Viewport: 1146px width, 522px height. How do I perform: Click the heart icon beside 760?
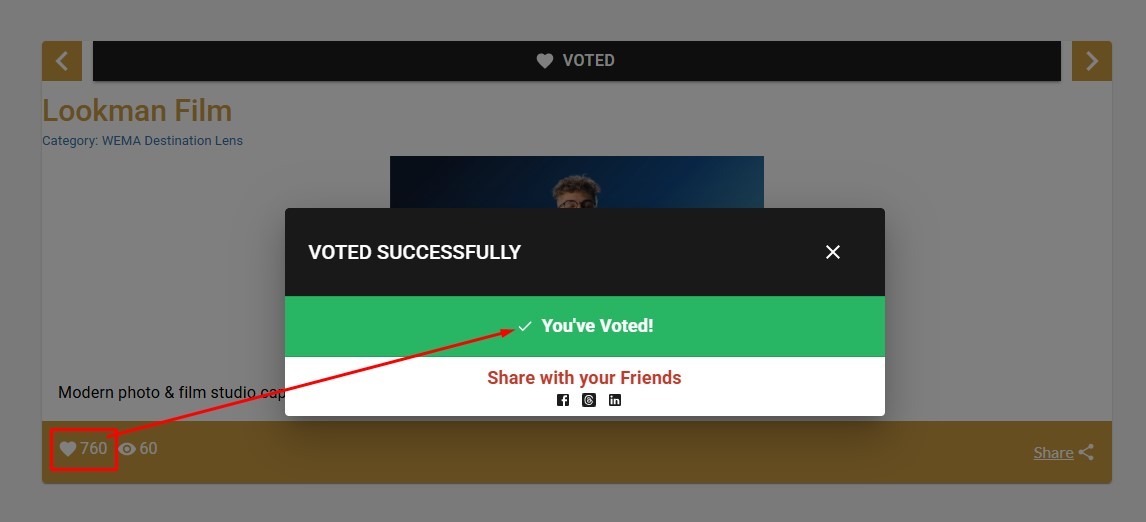tap(68, 449)
